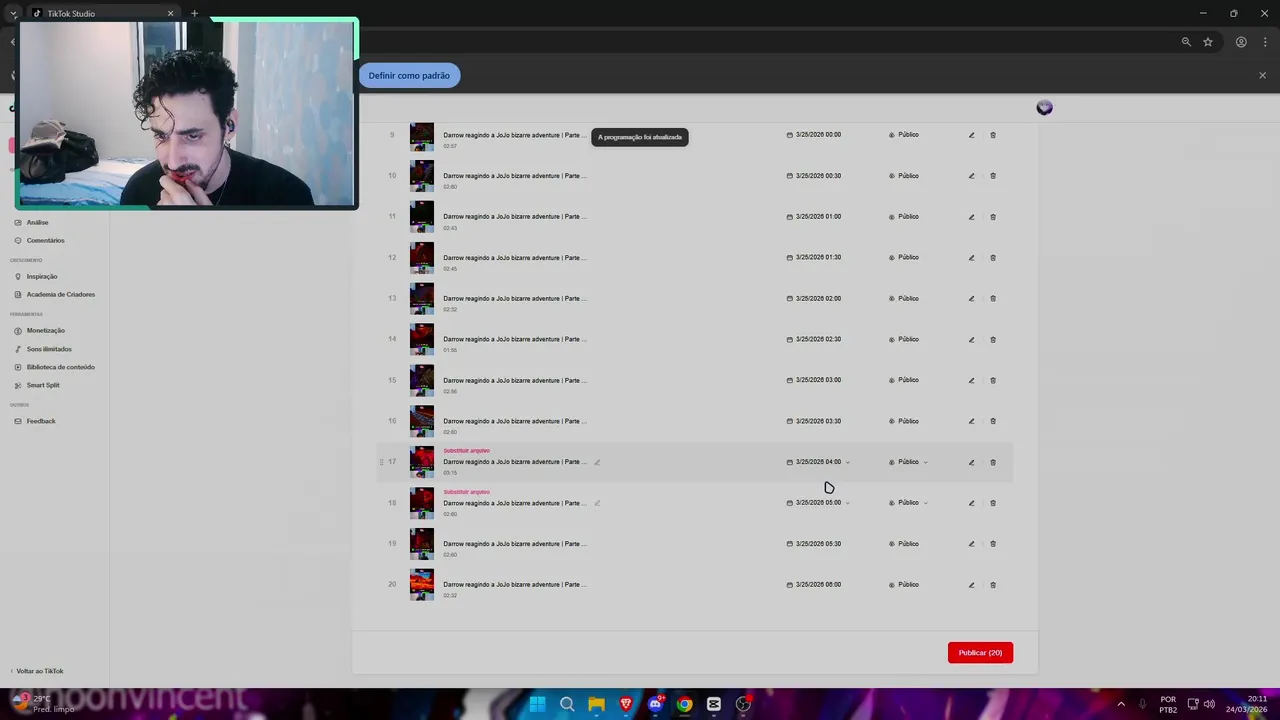
Task: Open Google Chrome from the taskbar
Action: tap(684, 704)
